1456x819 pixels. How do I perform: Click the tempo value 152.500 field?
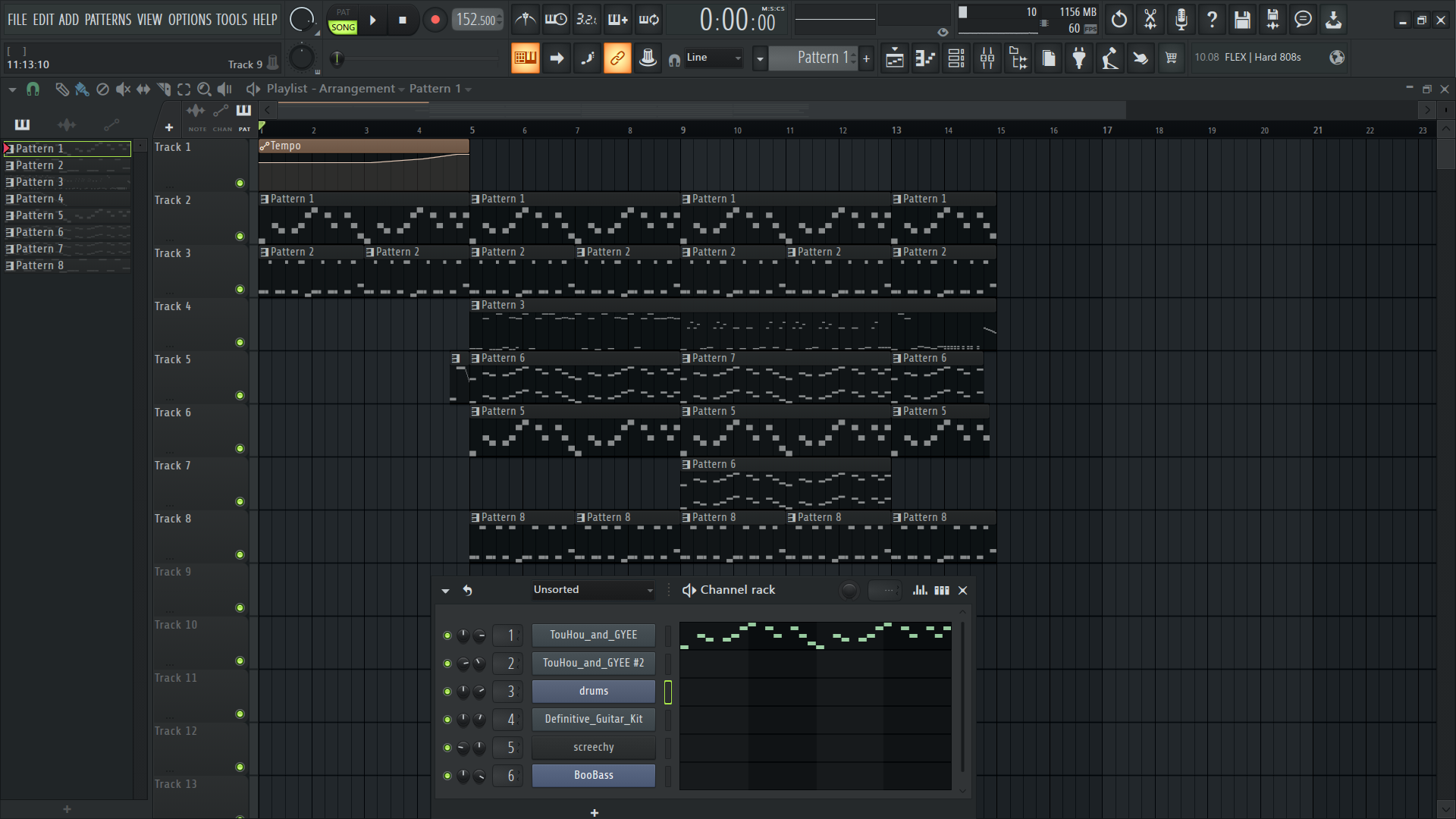coord(477,20)
